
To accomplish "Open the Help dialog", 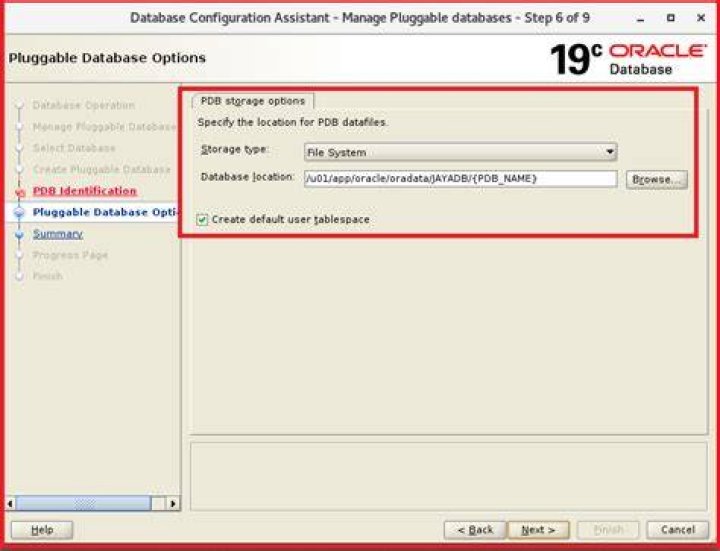I will point(42,530).
